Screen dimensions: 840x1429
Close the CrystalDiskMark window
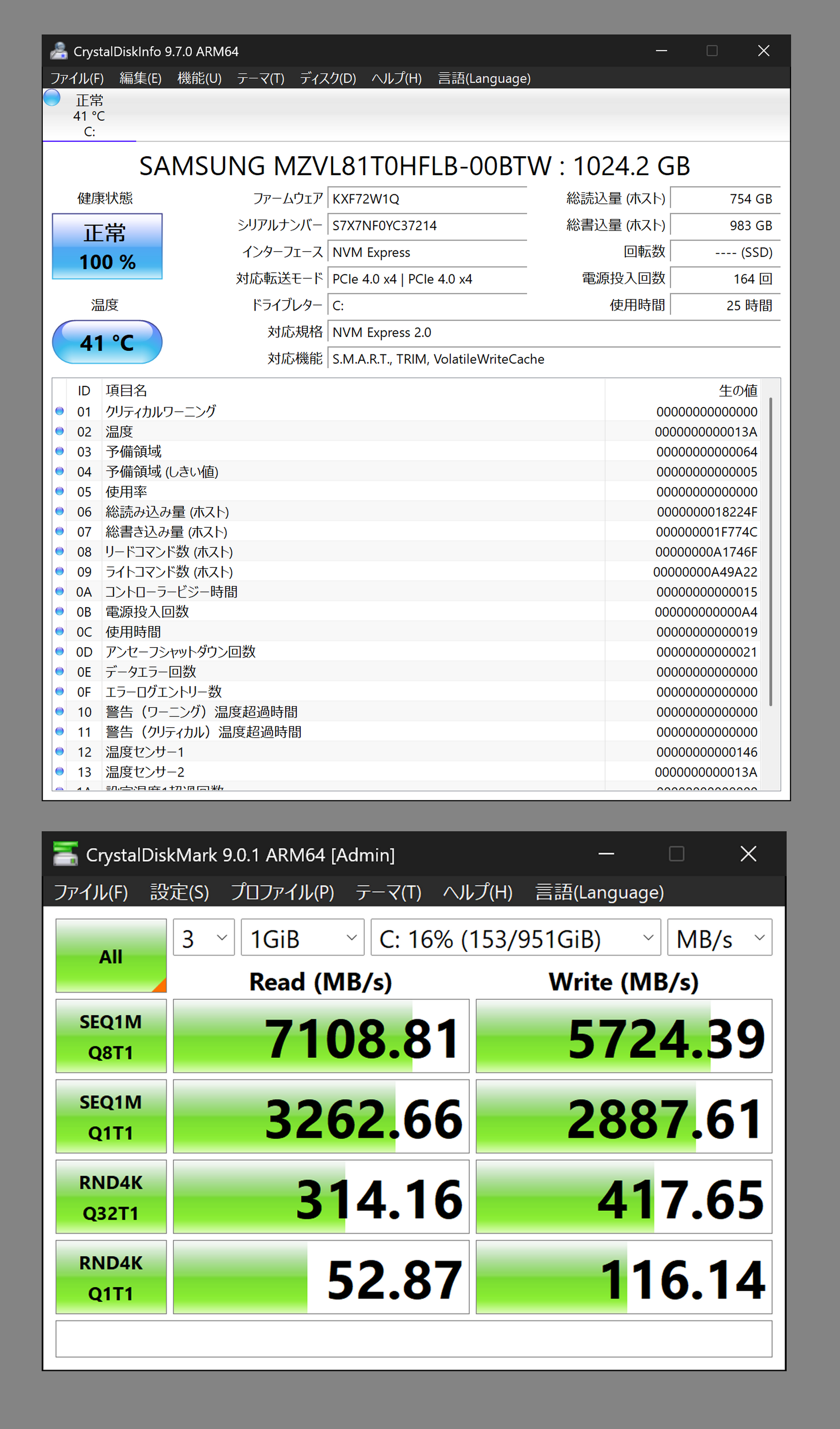(748, 854)
